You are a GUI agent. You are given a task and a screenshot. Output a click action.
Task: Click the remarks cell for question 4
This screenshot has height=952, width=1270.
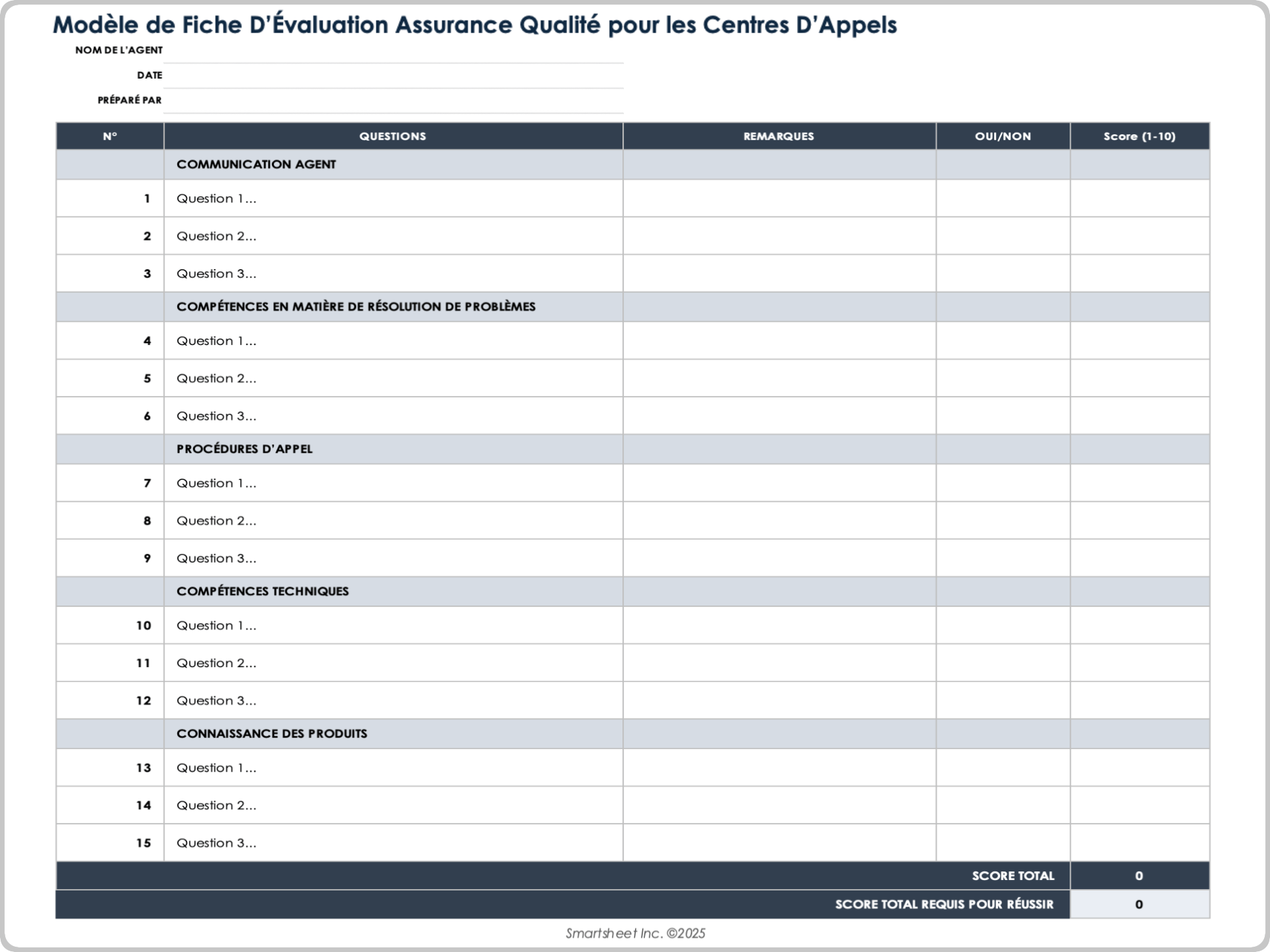[x=778, y=340]
